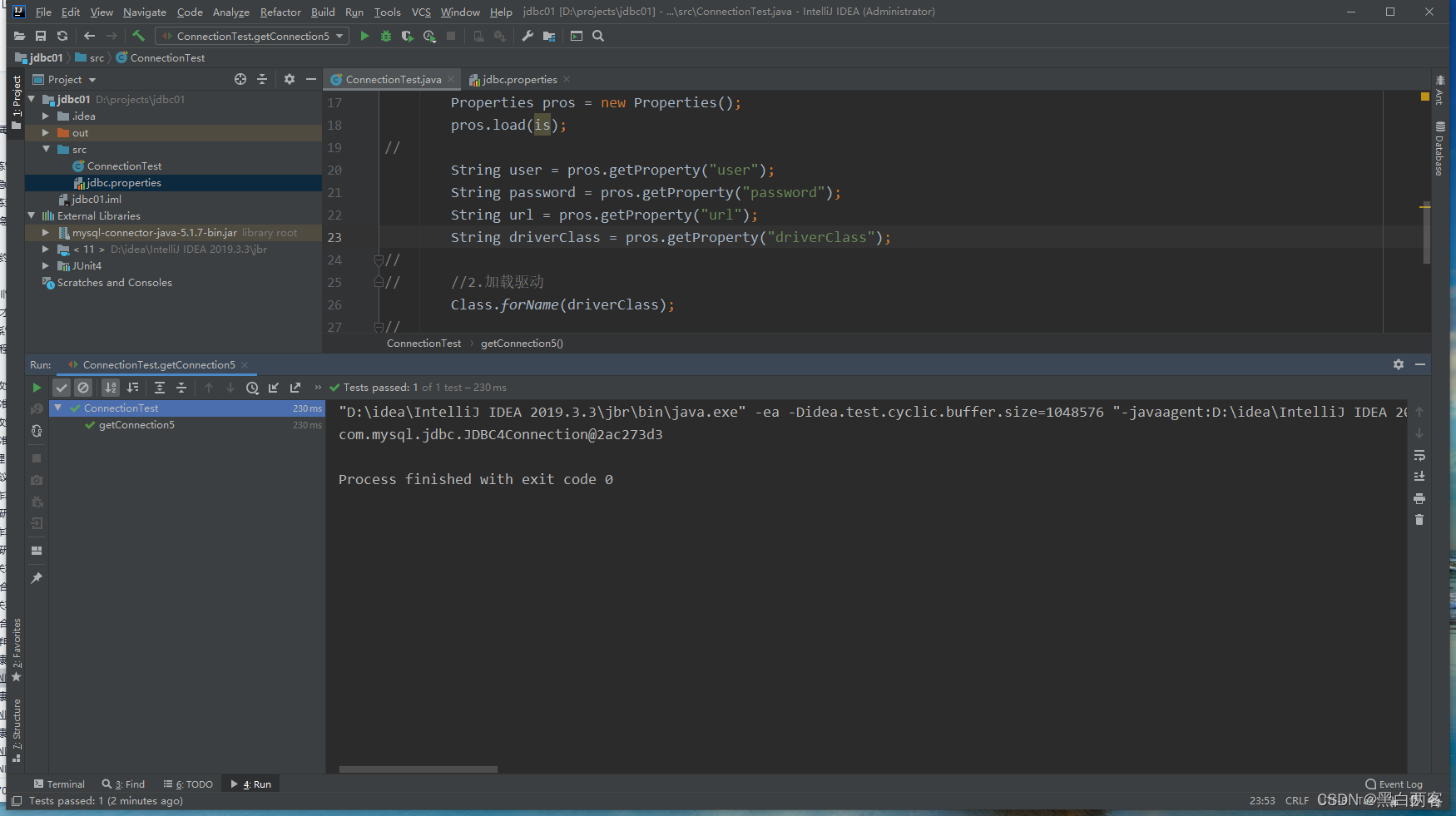Save all files with the floppy icon

[x=41, y=36]
